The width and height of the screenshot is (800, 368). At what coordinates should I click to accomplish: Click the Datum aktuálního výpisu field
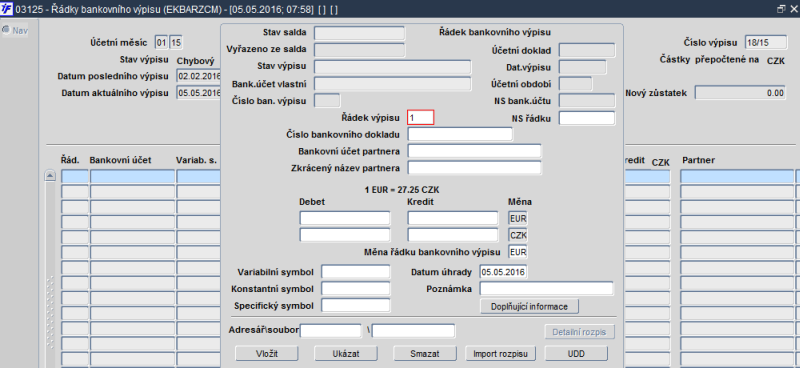click(199, 93)
